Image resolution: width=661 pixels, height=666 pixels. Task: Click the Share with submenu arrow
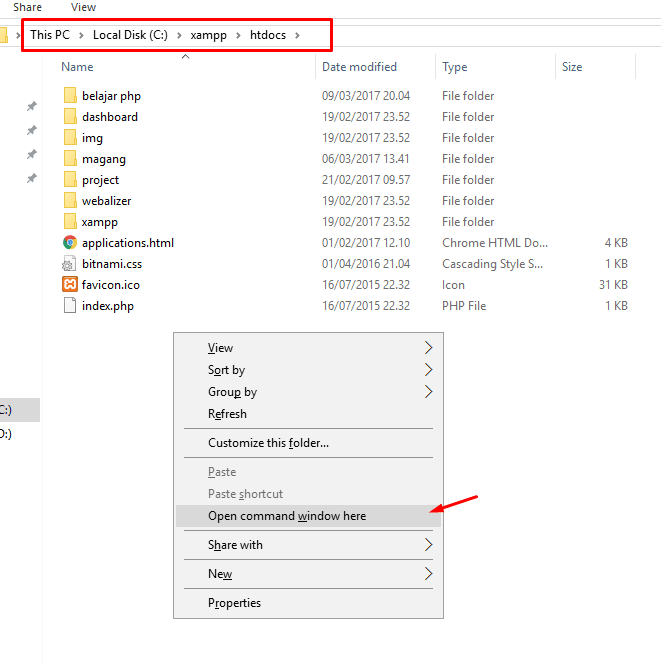click(429, 545)
